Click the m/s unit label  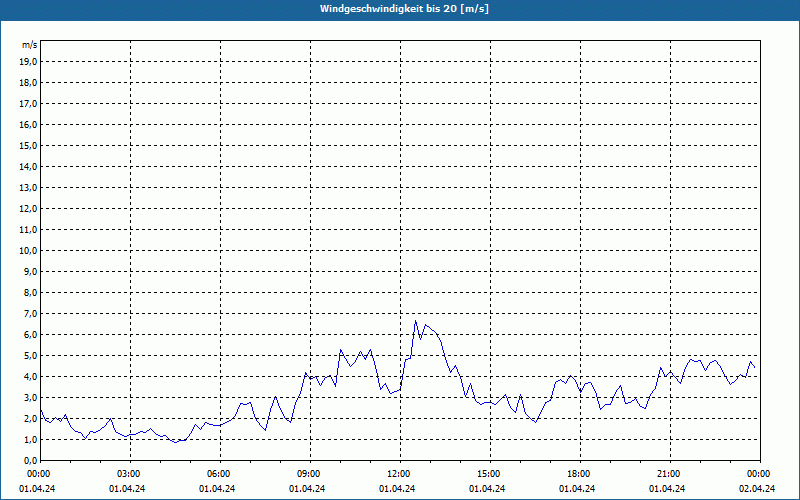29,45
